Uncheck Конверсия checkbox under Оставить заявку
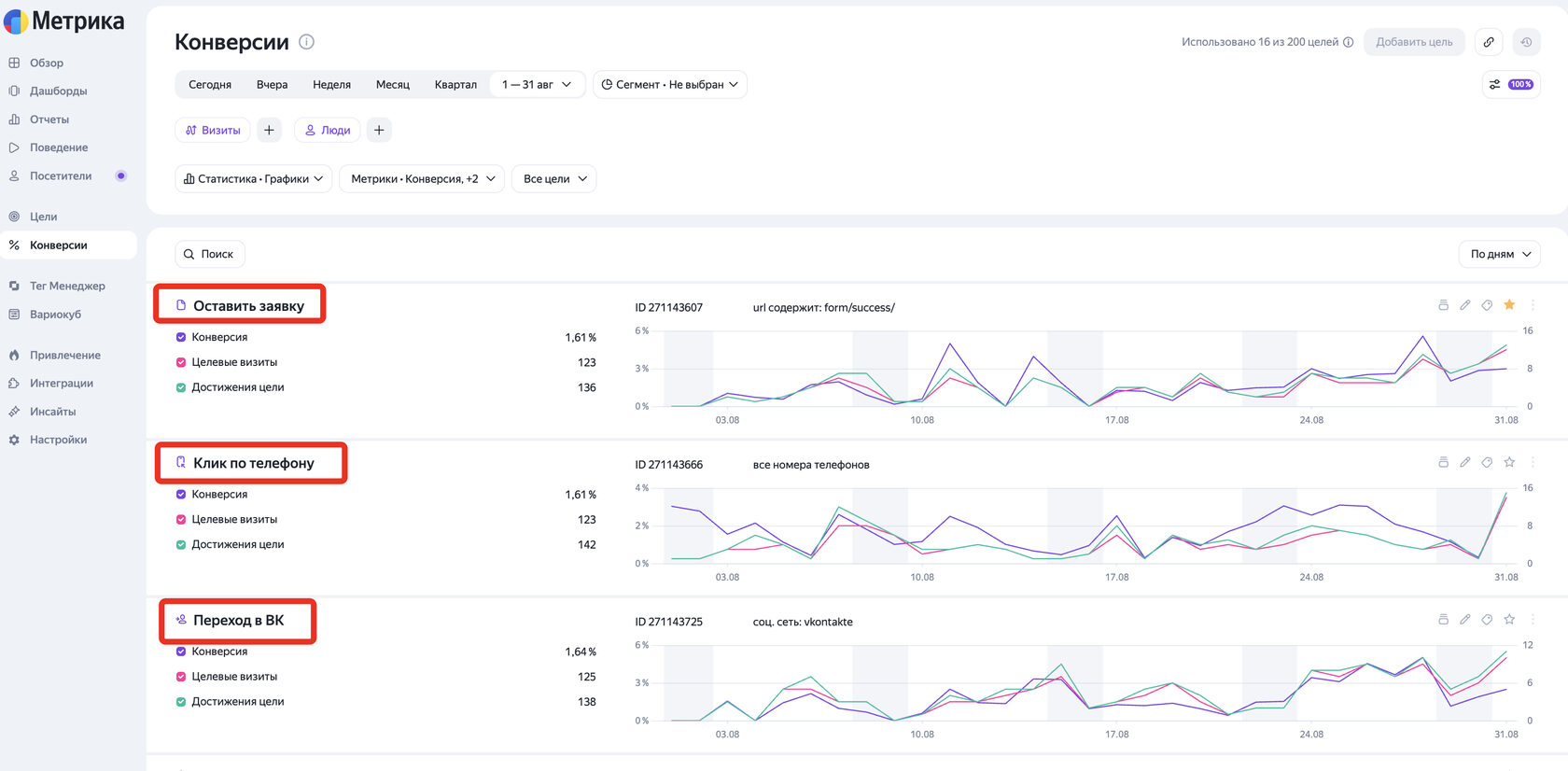The image size is (1568, 771). [x=181, y=337]
